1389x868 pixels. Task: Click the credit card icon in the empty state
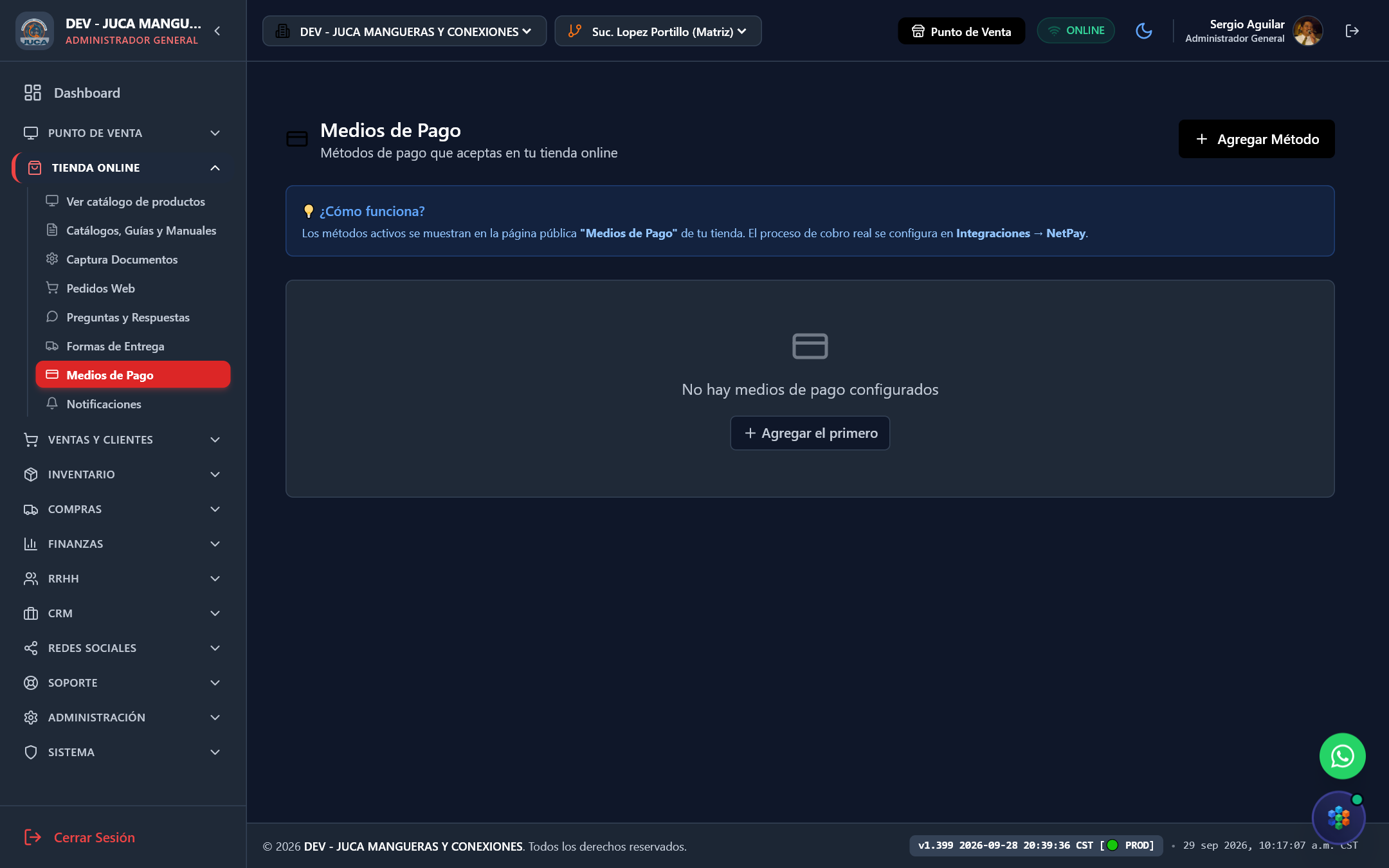pos(810,346)
